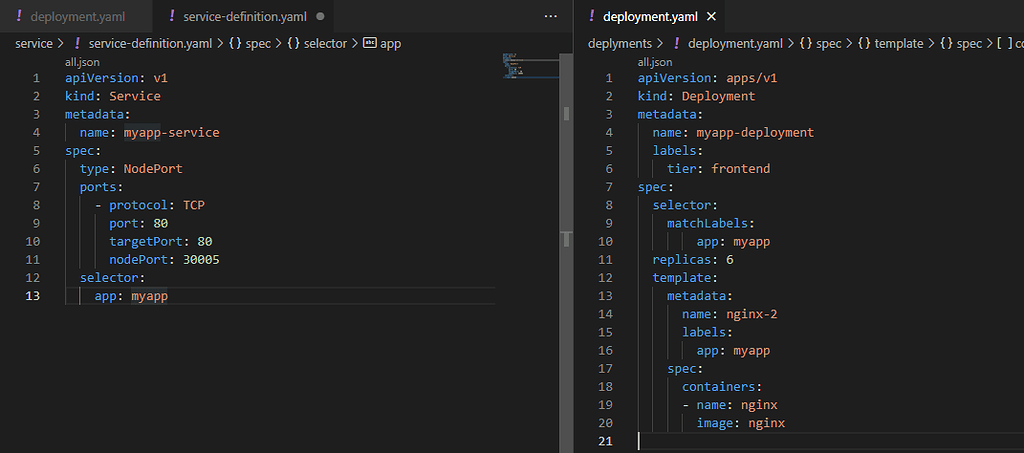Expand the deplyments folder breadcrumb

(620, 43)
